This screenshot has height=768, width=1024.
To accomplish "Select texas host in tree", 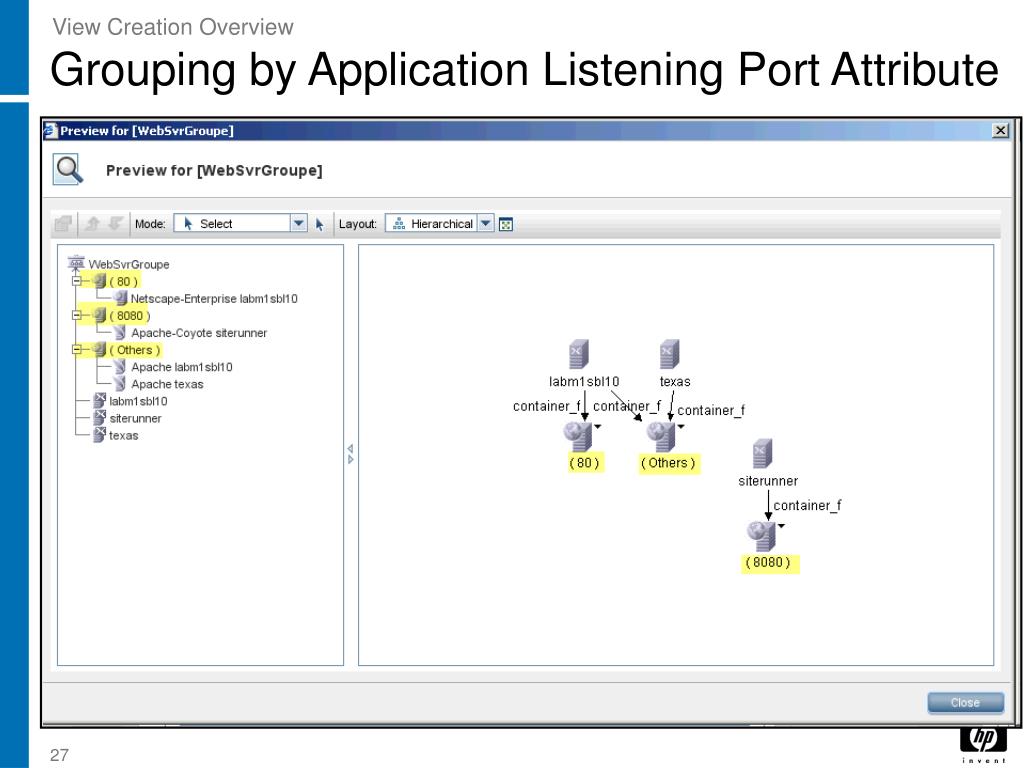I will click(123, 436).
